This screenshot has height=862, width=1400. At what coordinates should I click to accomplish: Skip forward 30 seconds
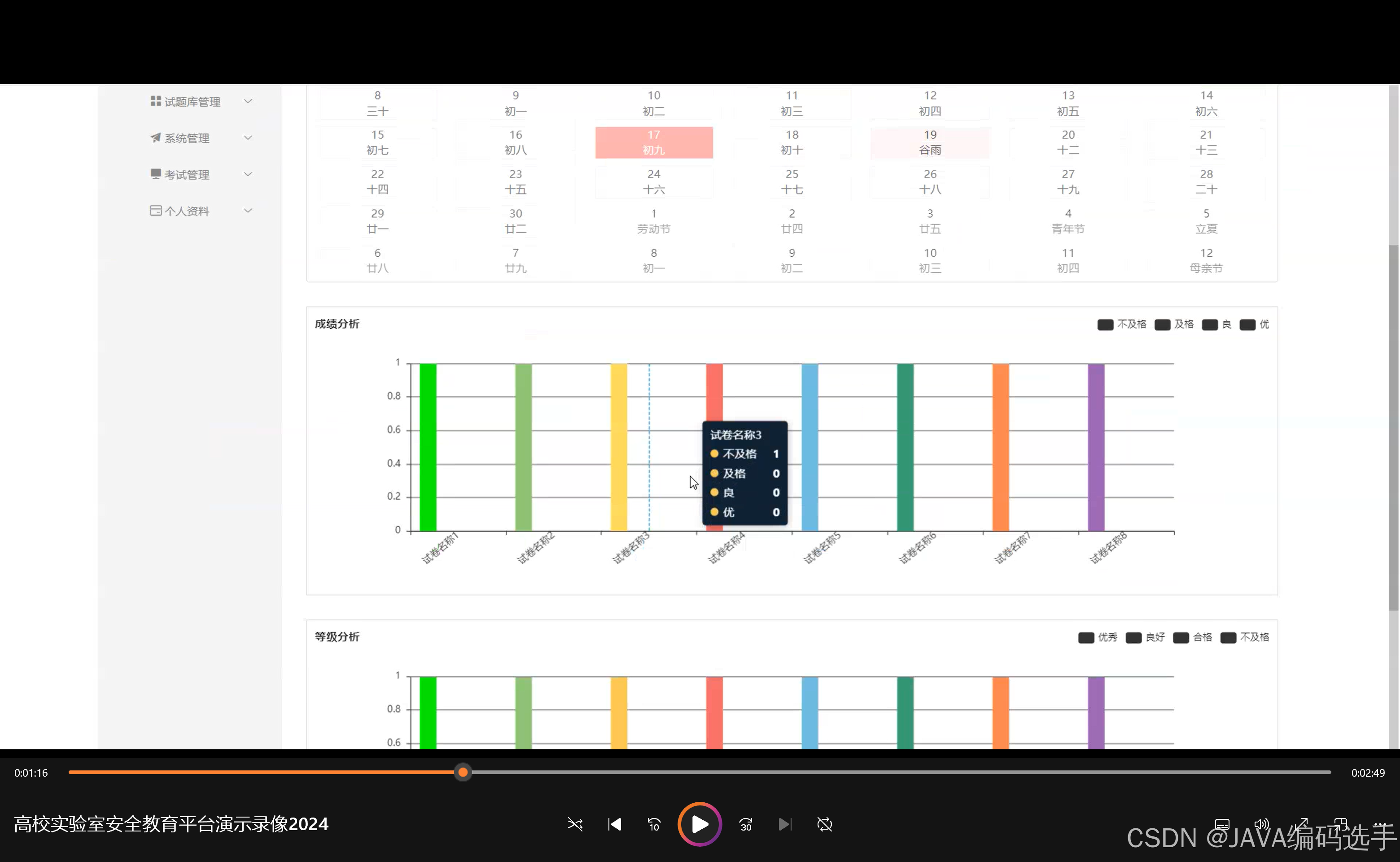tap(745, 824)
